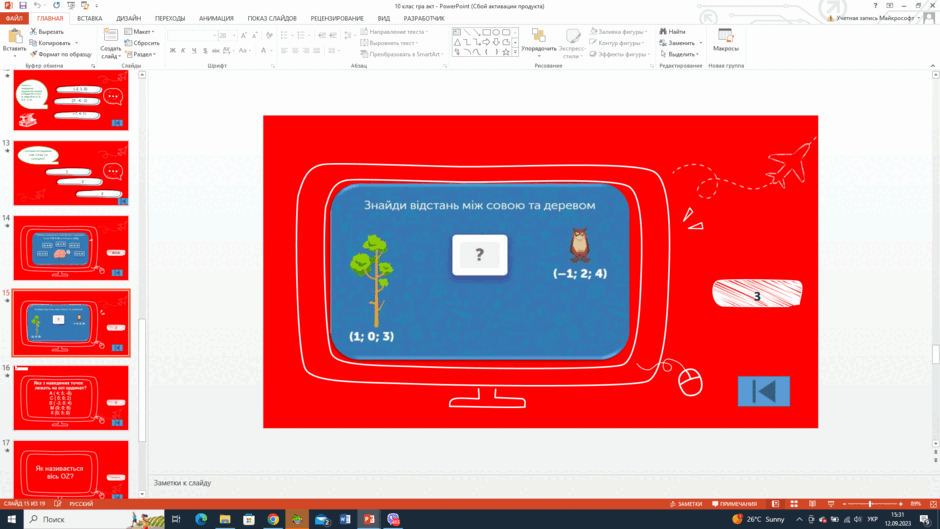Toggle text Shadow (S) formatting

coord(204,51)
